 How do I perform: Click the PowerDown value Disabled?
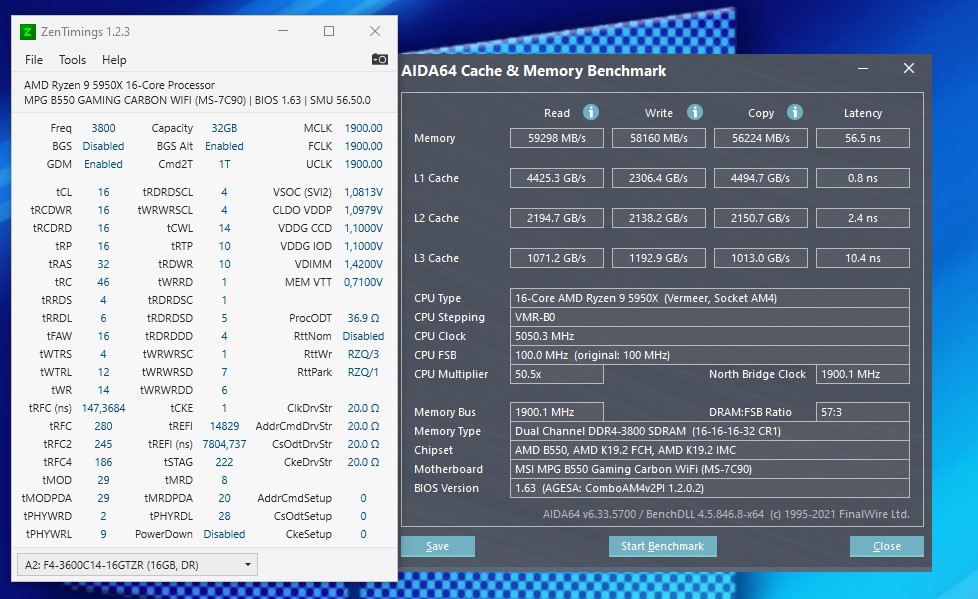pyautogui.click(x=224, y=534)
